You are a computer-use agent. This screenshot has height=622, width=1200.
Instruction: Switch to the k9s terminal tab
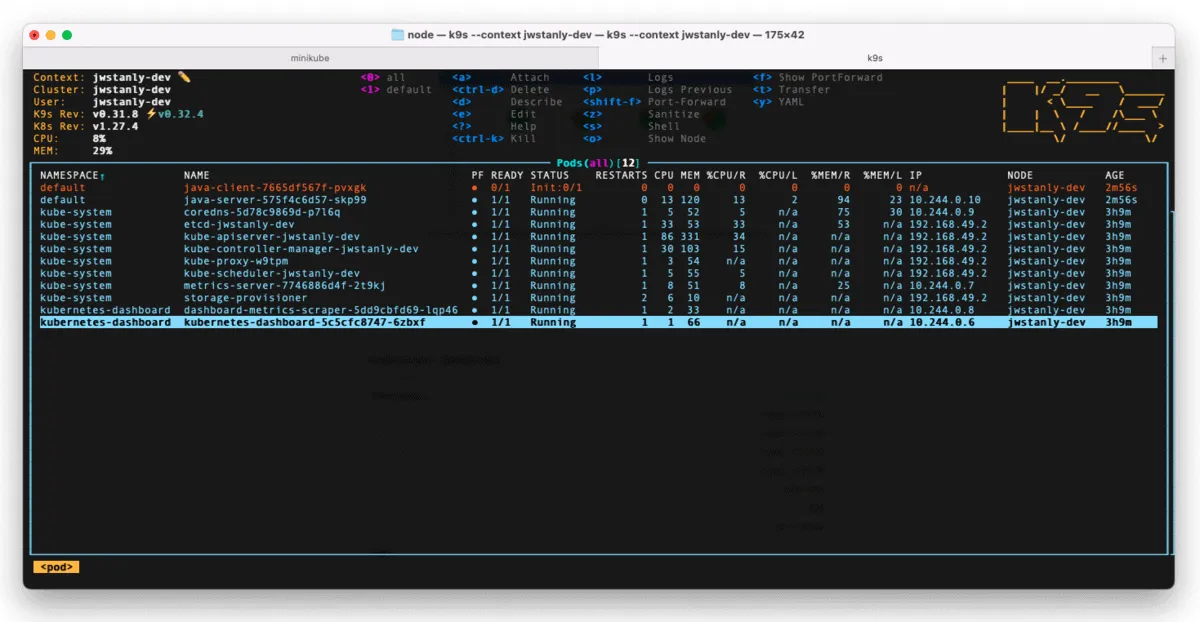click(875, 57)
